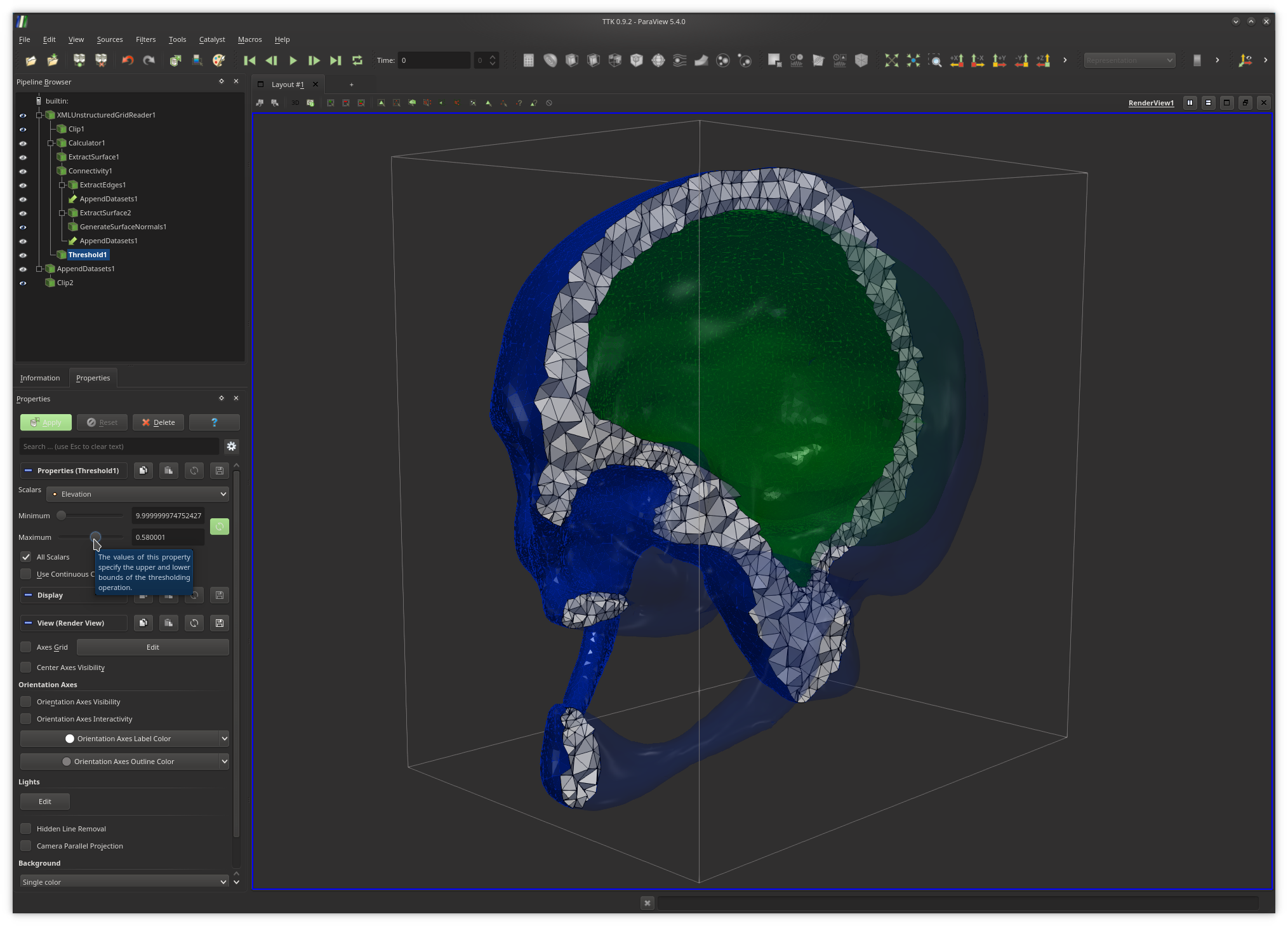Screen dimensions: 1288x926
Task: Click the green Apply button
Action: [46, 422]
